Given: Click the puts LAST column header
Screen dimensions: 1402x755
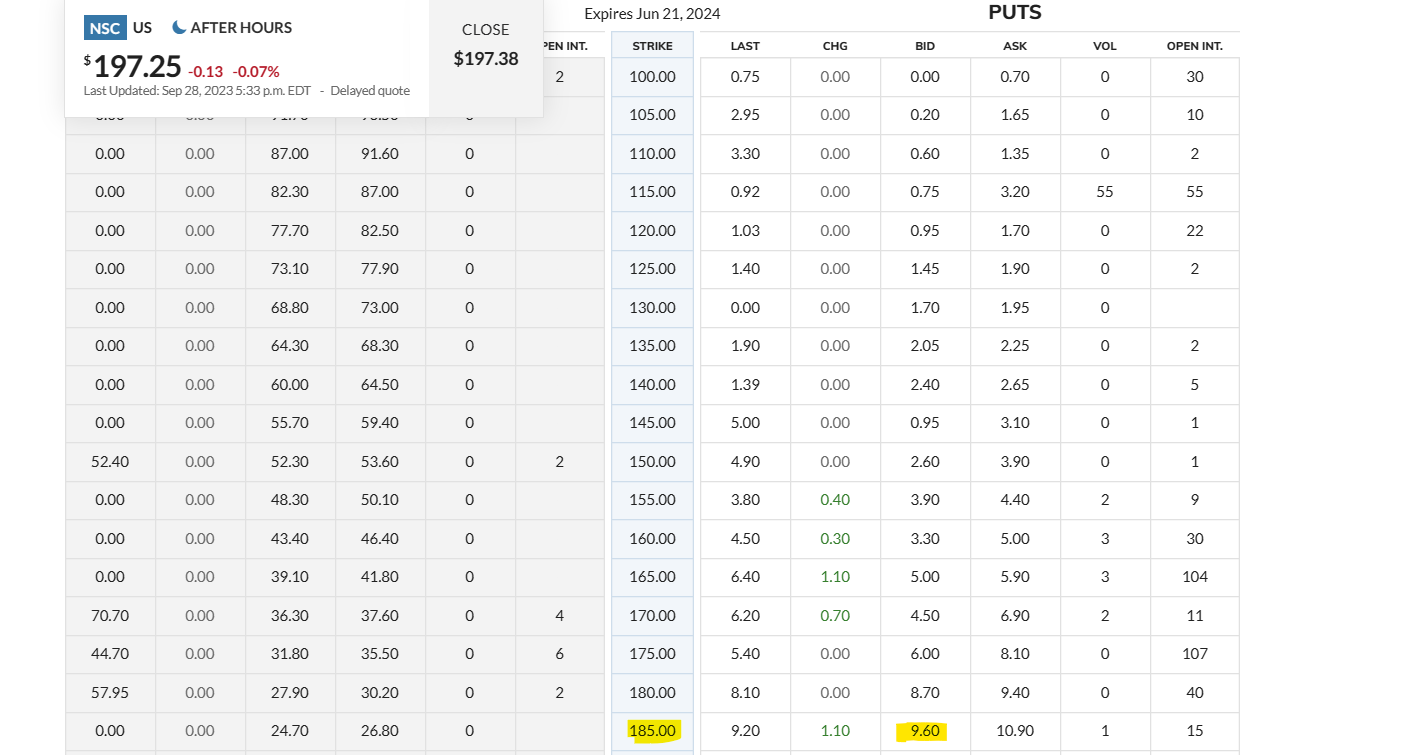Looking at the screenshot, I should pos(745,46).
